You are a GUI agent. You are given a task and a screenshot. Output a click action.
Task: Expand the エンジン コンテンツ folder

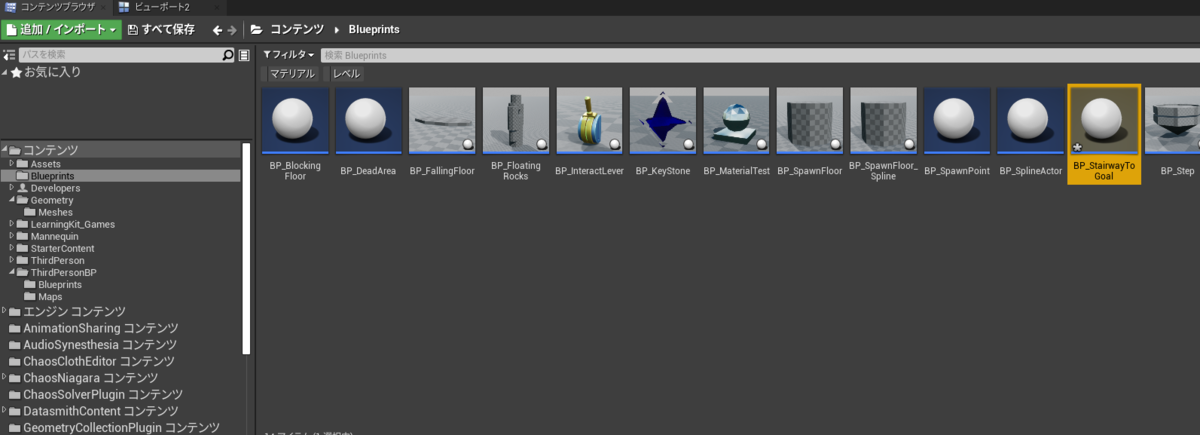point(4,312)
